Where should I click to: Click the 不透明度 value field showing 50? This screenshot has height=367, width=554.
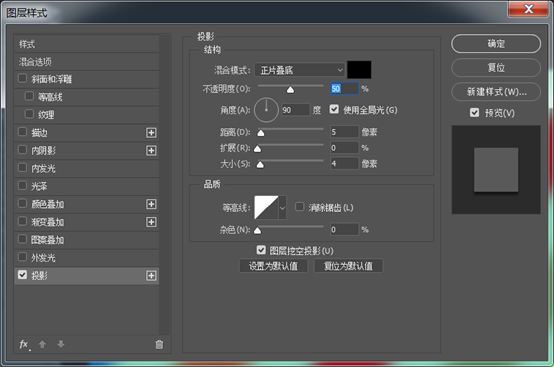(x=344, y=88)
